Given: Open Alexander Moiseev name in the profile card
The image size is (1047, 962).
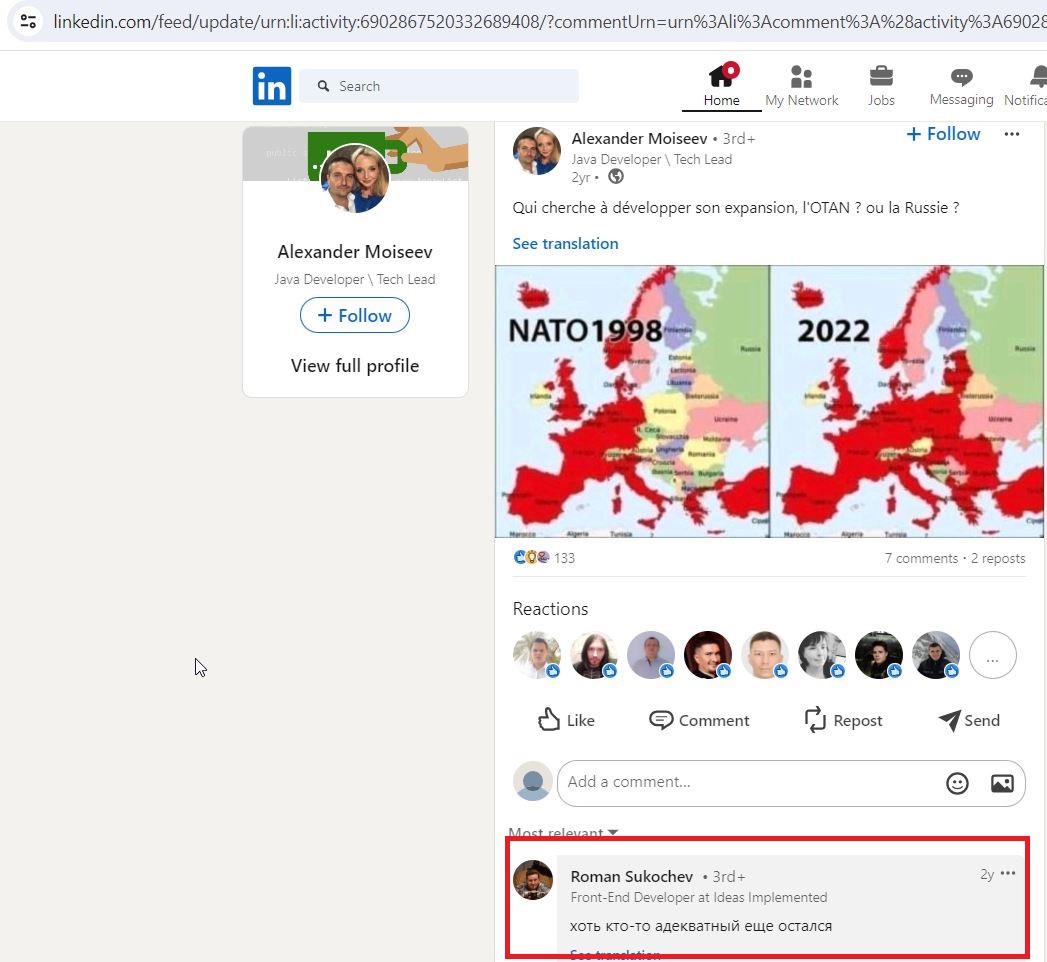Looking at the screenshot, I should 355,252.
